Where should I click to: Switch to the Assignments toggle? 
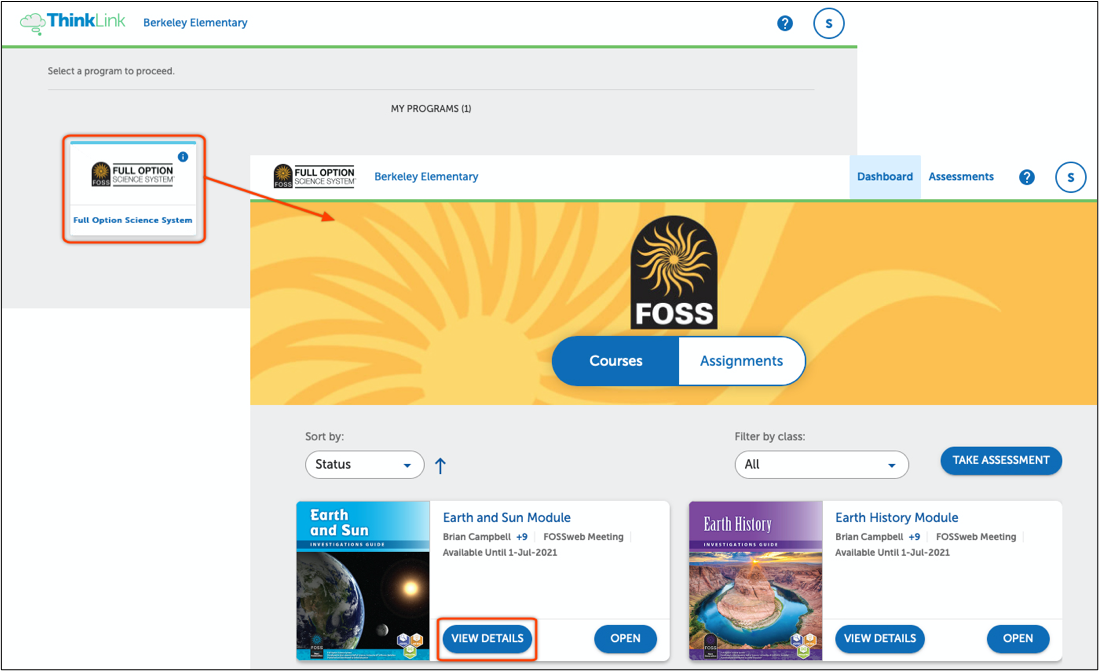coord(741,361)
